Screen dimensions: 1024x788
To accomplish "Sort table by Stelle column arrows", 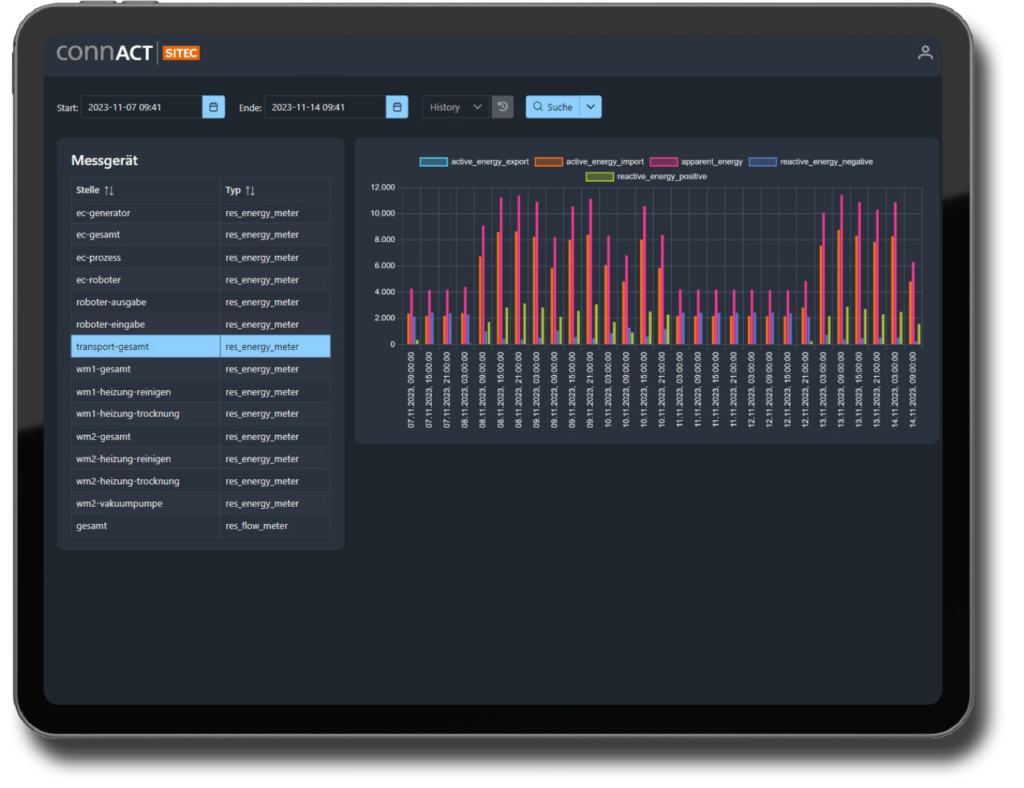I will [x=110, y=190].
